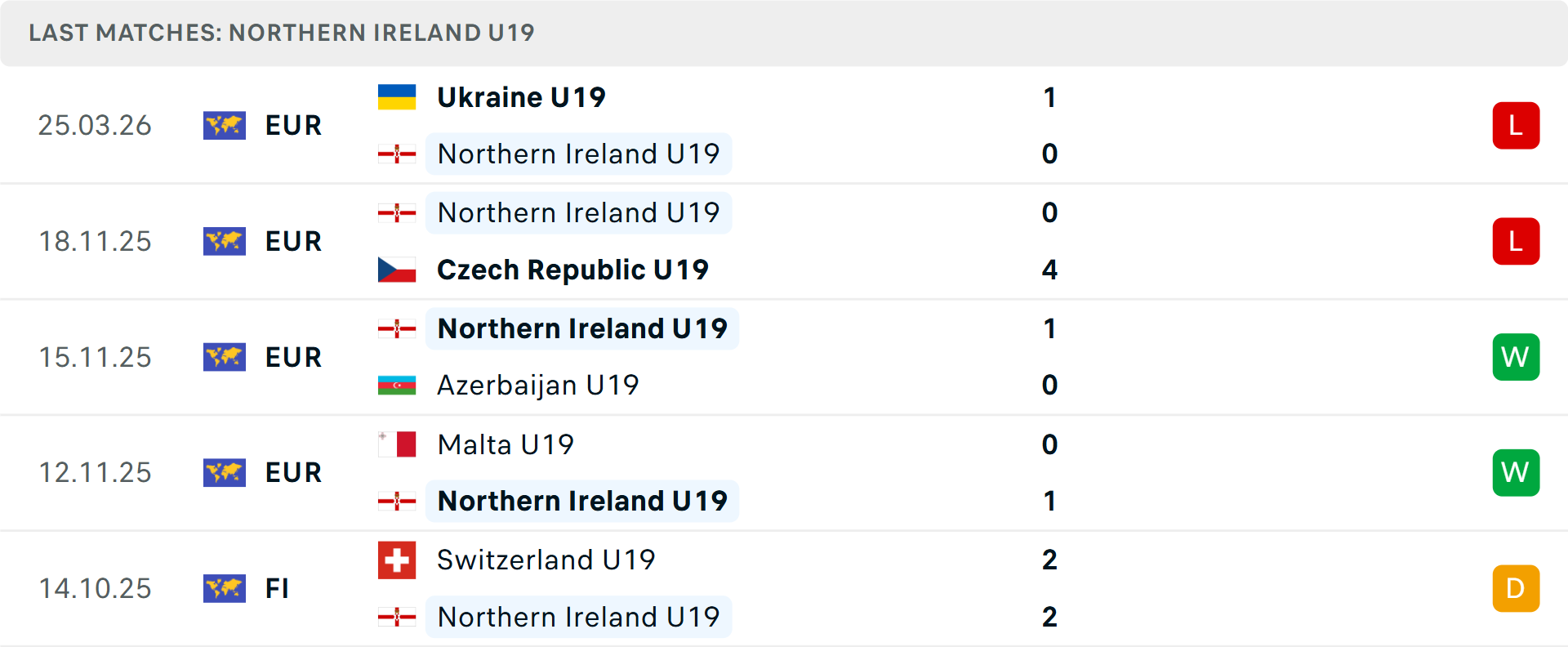Click the globe icon next to FI label
This screenshot has width=1568, height=647.
[225, 588]
